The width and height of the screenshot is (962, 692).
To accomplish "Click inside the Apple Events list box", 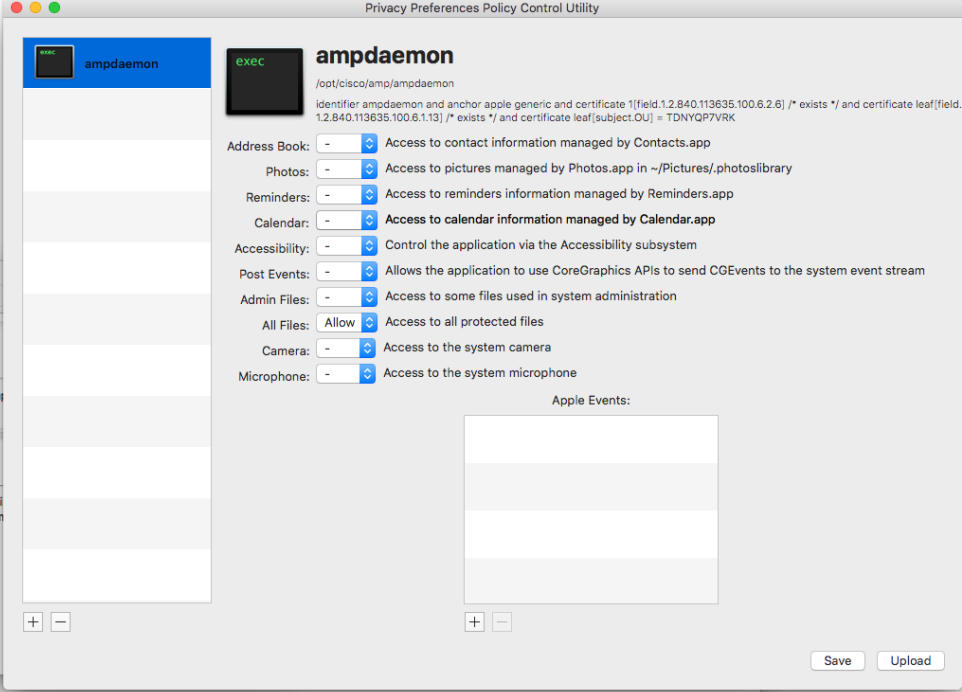I will [x=591, y=510].
